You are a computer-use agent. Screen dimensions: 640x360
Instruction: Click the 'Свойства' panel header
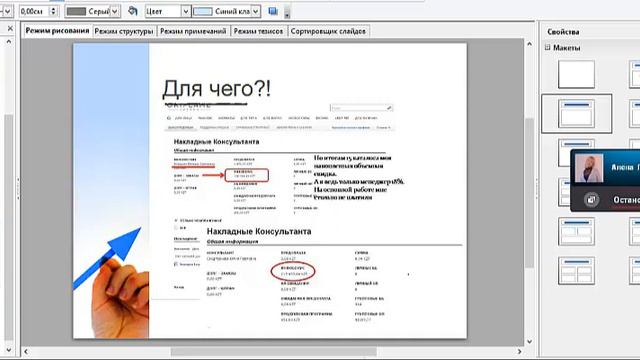[563, 32]
